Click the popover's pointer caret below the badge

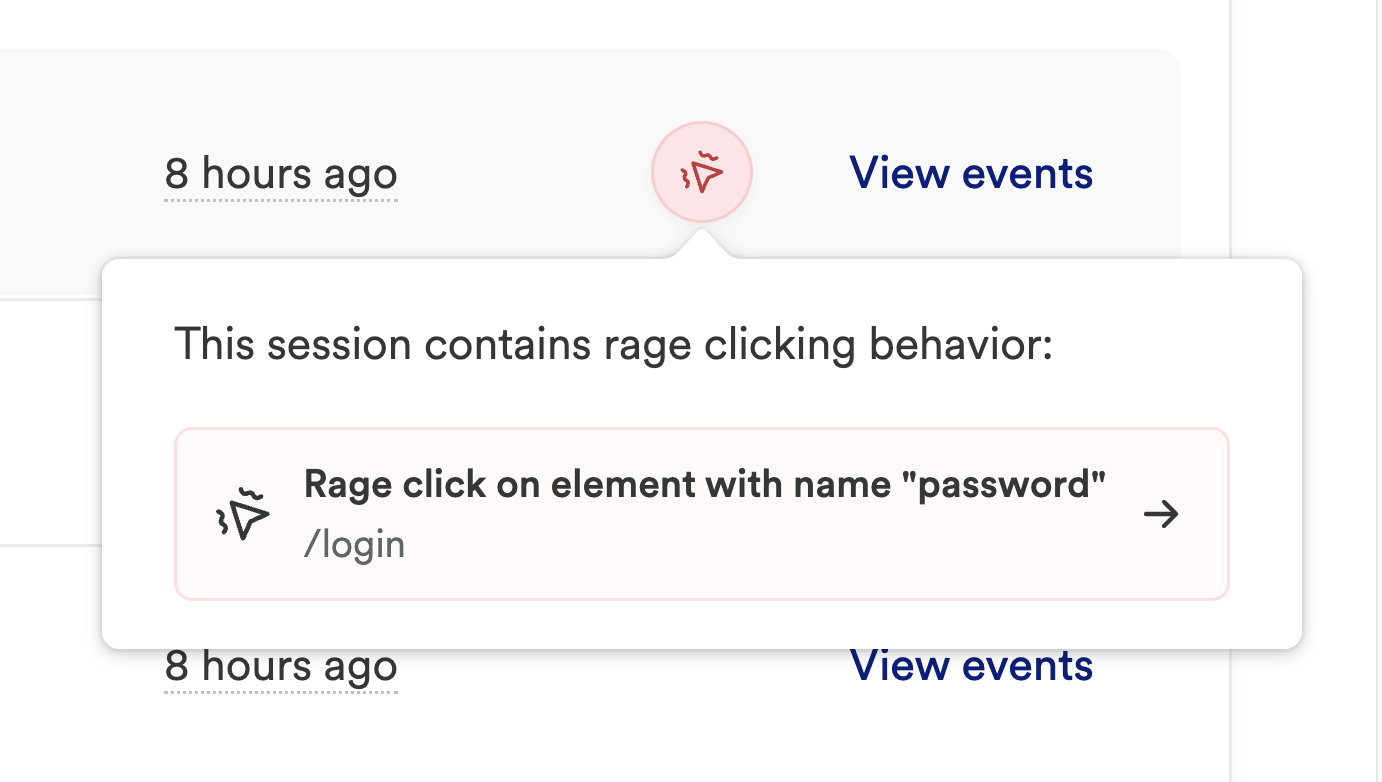coord(702,244)
